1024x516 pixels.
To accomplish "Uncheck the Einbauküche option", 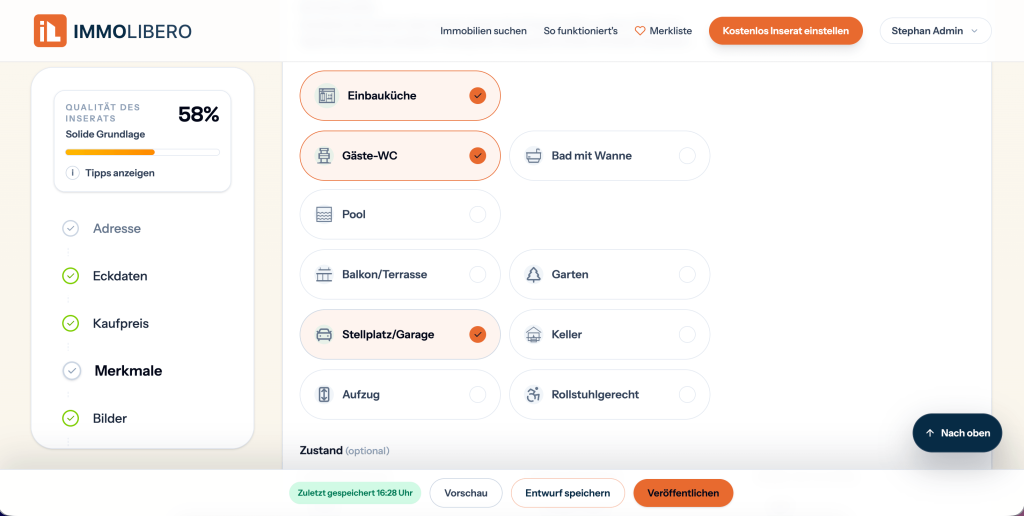I will [x=477, y=96].
